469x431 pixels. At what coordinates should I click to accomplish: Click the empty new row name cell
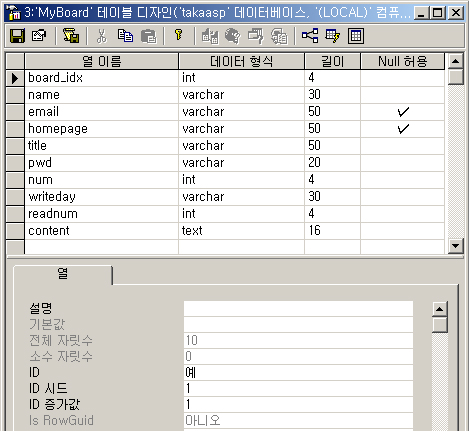pos(101,247)
